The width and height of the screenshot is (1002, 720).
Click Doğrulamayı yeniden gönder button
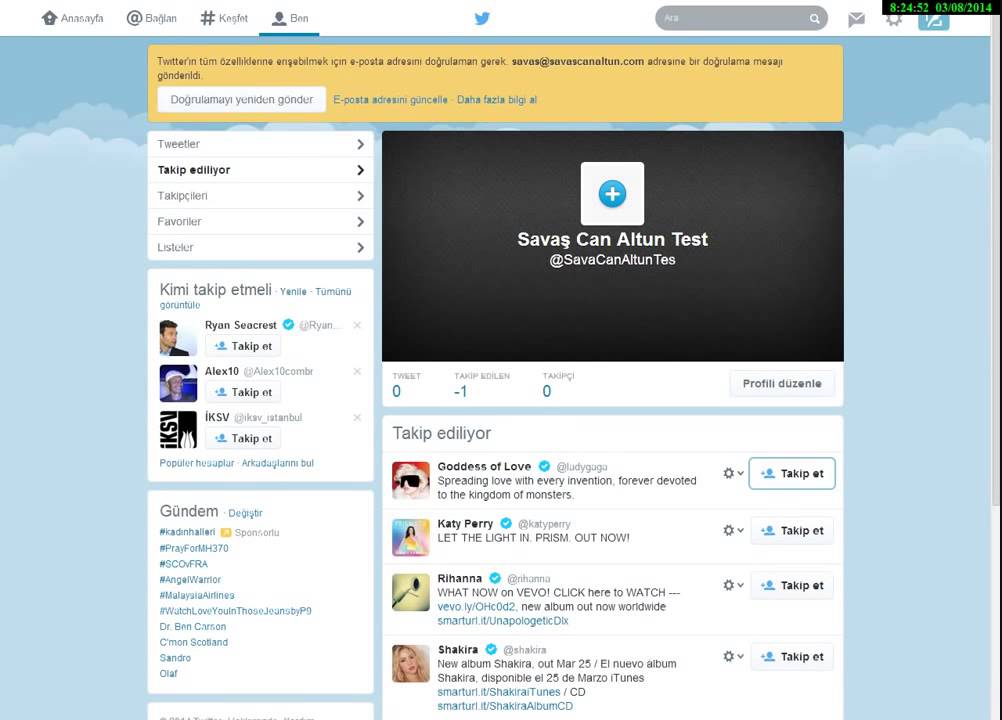point(242,100)
